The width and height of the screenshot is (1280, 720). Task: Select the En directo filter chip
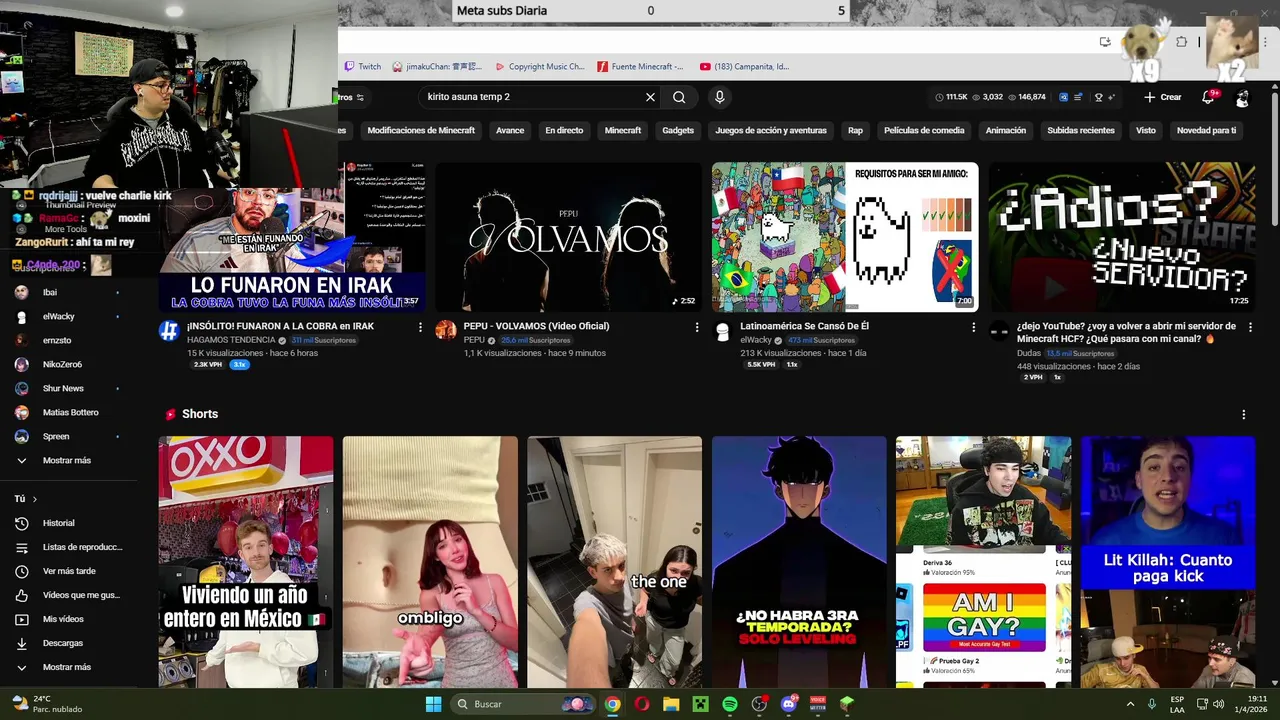point(564,130)
